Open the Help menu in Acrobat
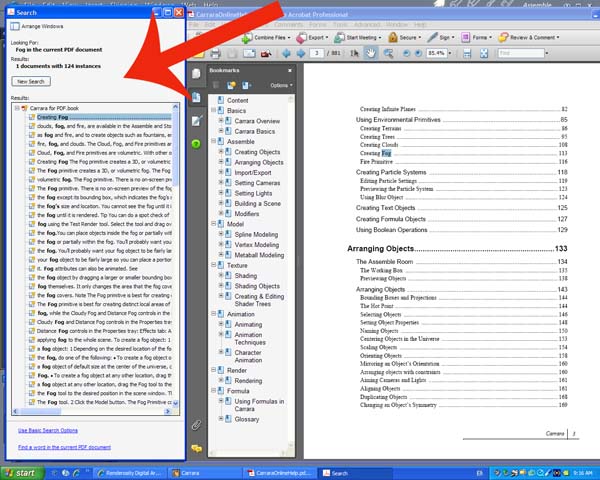 click(420, 25)
